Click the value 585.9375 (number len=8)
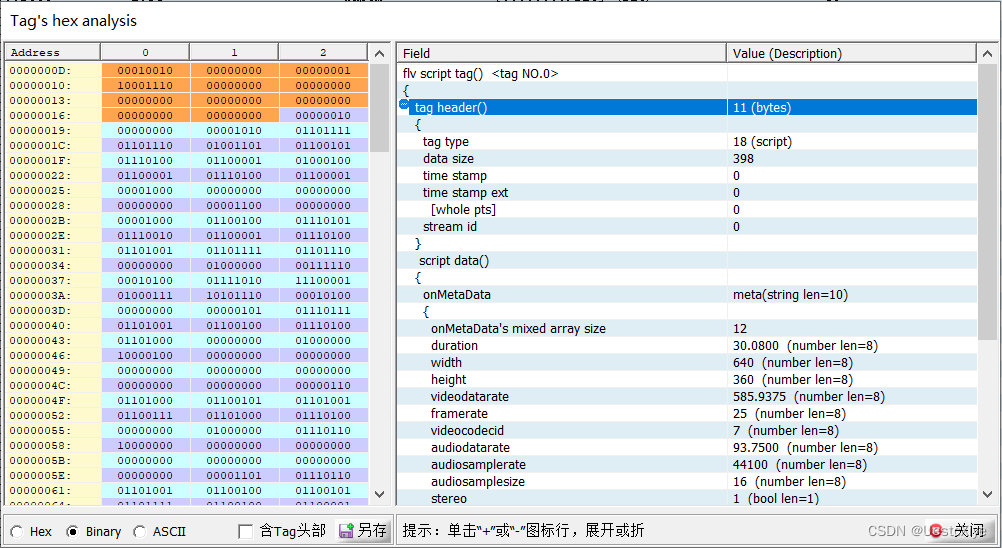This screenshot has height=548, width=1002. 808,397
